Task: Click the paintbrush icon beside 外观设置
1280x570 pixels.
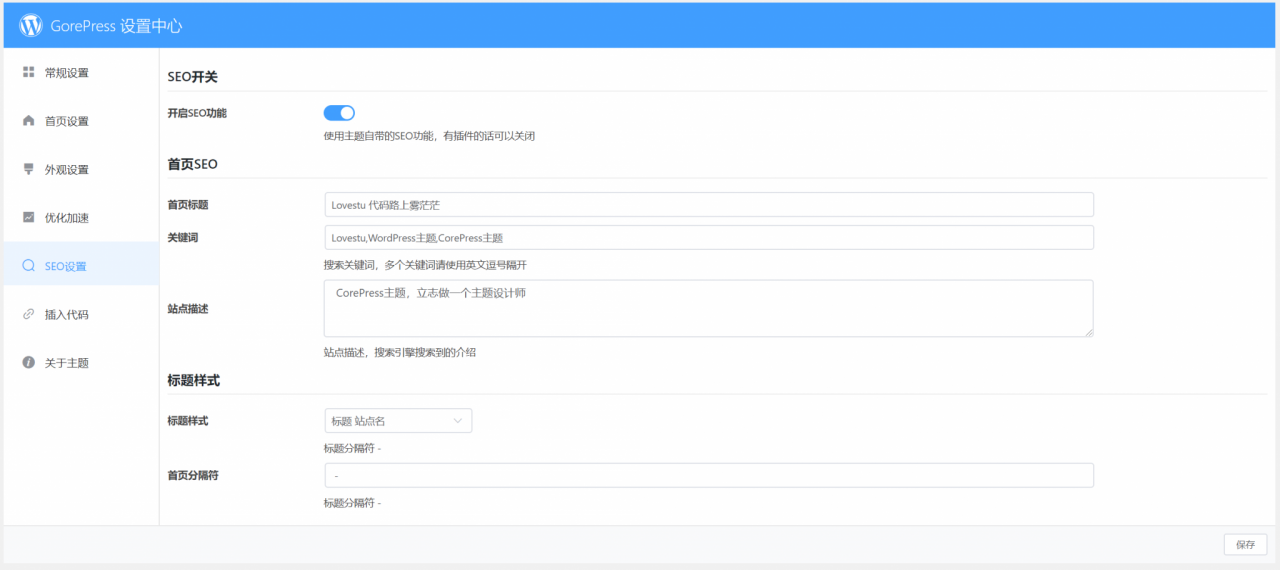Action: coord(29,169)
